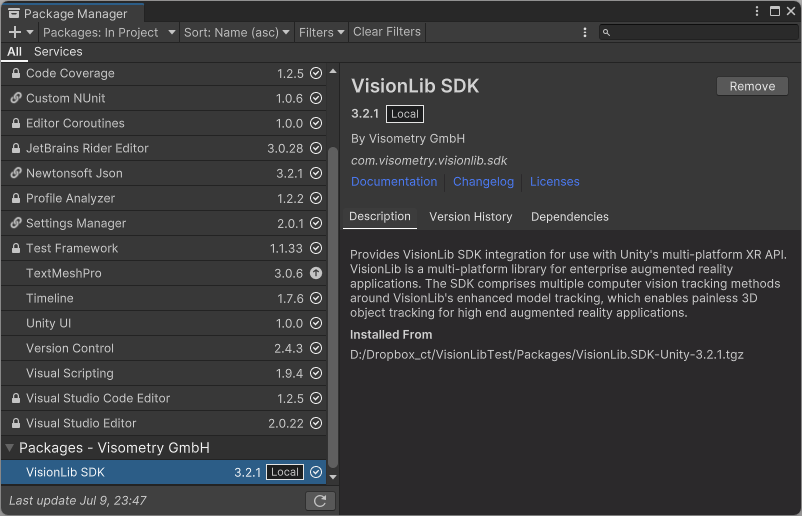This screenshot has height=516, width=802.
Task: Click the com.visometry.visionlib.sdk package ID
Action: point(429,161)
